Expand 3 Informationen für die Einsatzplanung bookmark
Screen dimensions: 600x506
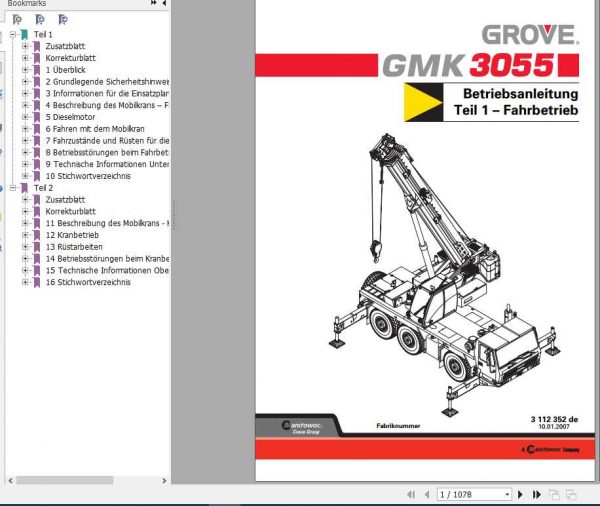pyautogui.click(x=25, y=93)
